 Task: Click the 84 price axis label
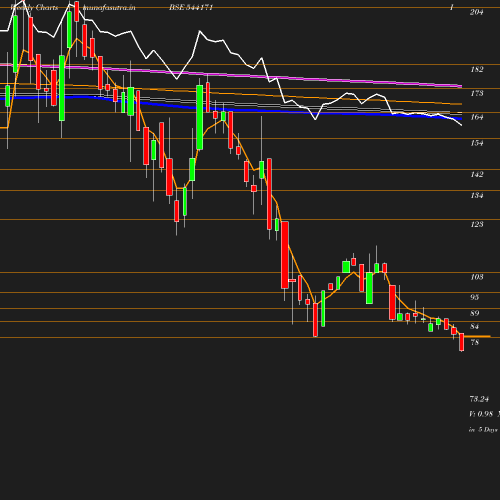(x=475, y=326)
